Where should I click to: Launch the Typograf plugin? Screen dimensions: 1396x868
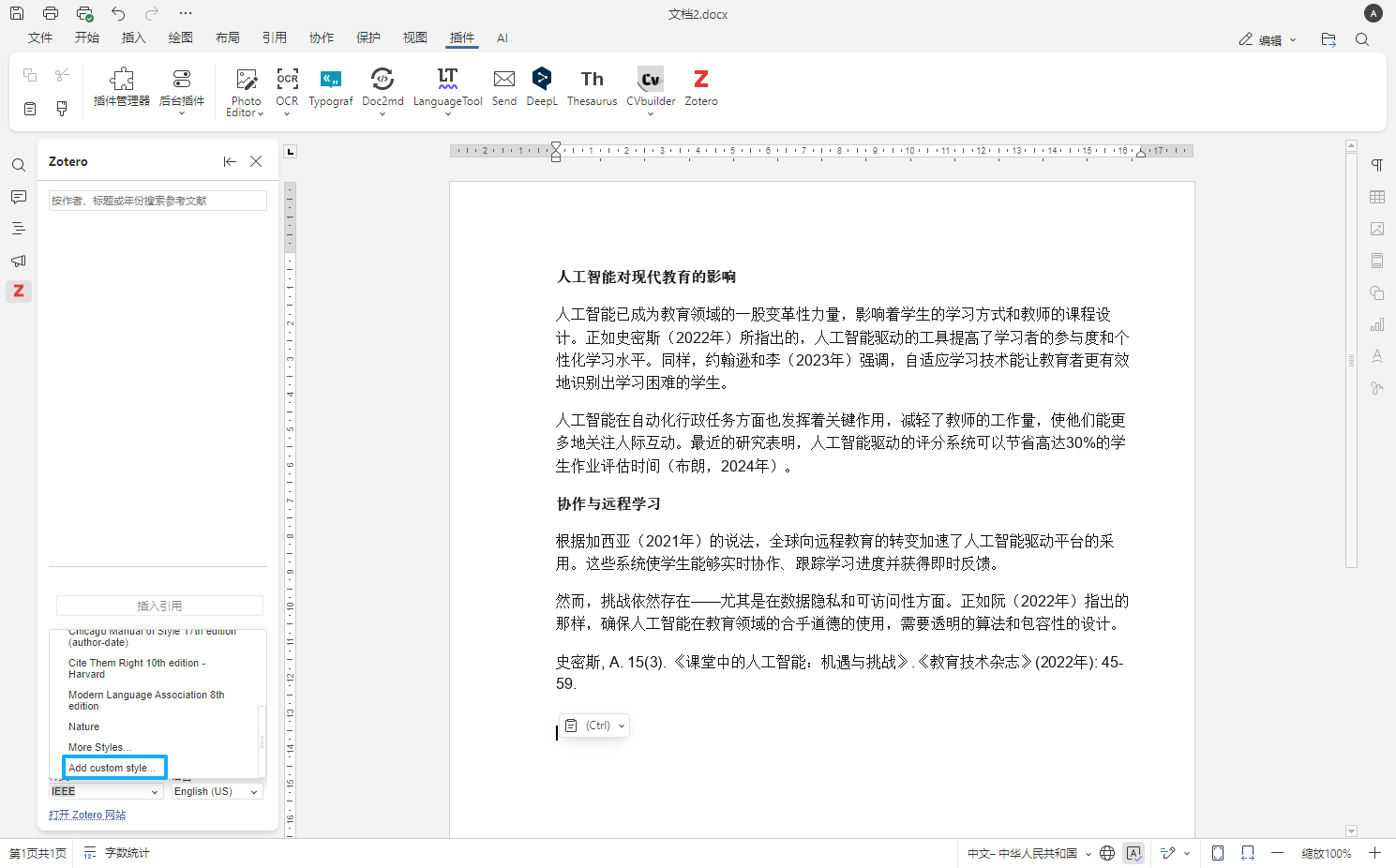point(330,90)
